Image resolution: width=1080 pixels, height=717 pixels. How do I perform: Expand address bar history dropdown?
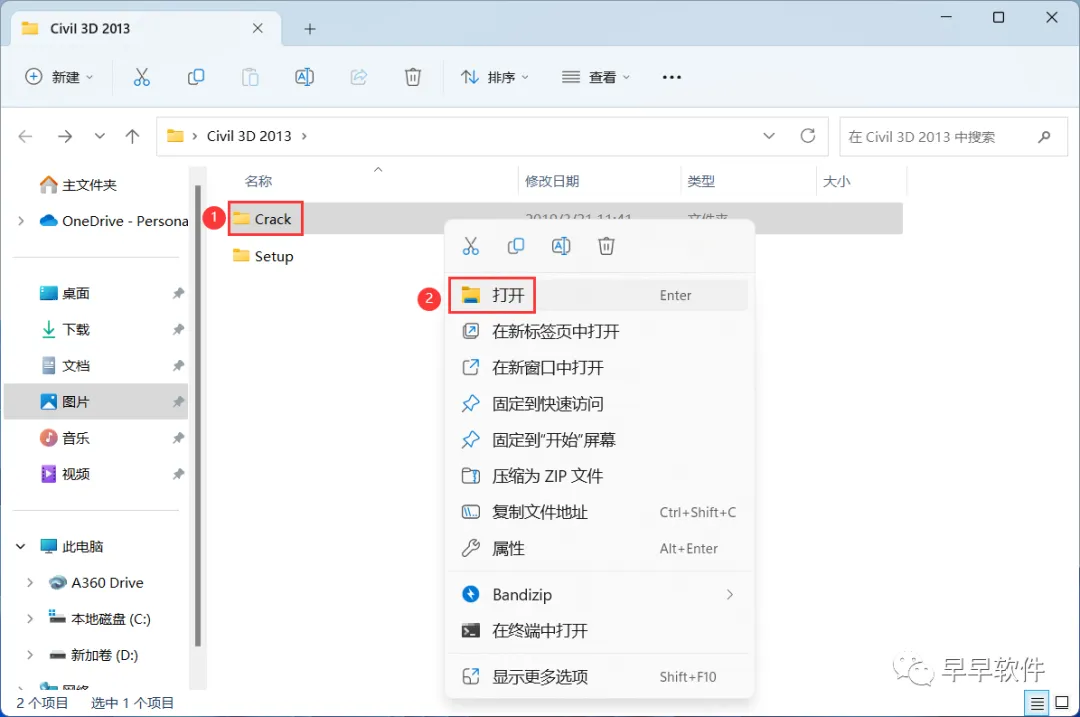point(769,136)
